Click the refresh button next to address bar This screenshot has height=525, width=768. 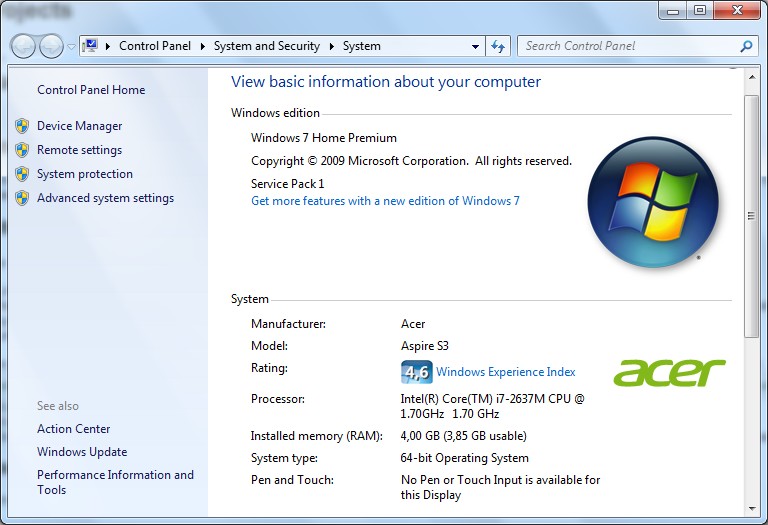tap(499, 46)
